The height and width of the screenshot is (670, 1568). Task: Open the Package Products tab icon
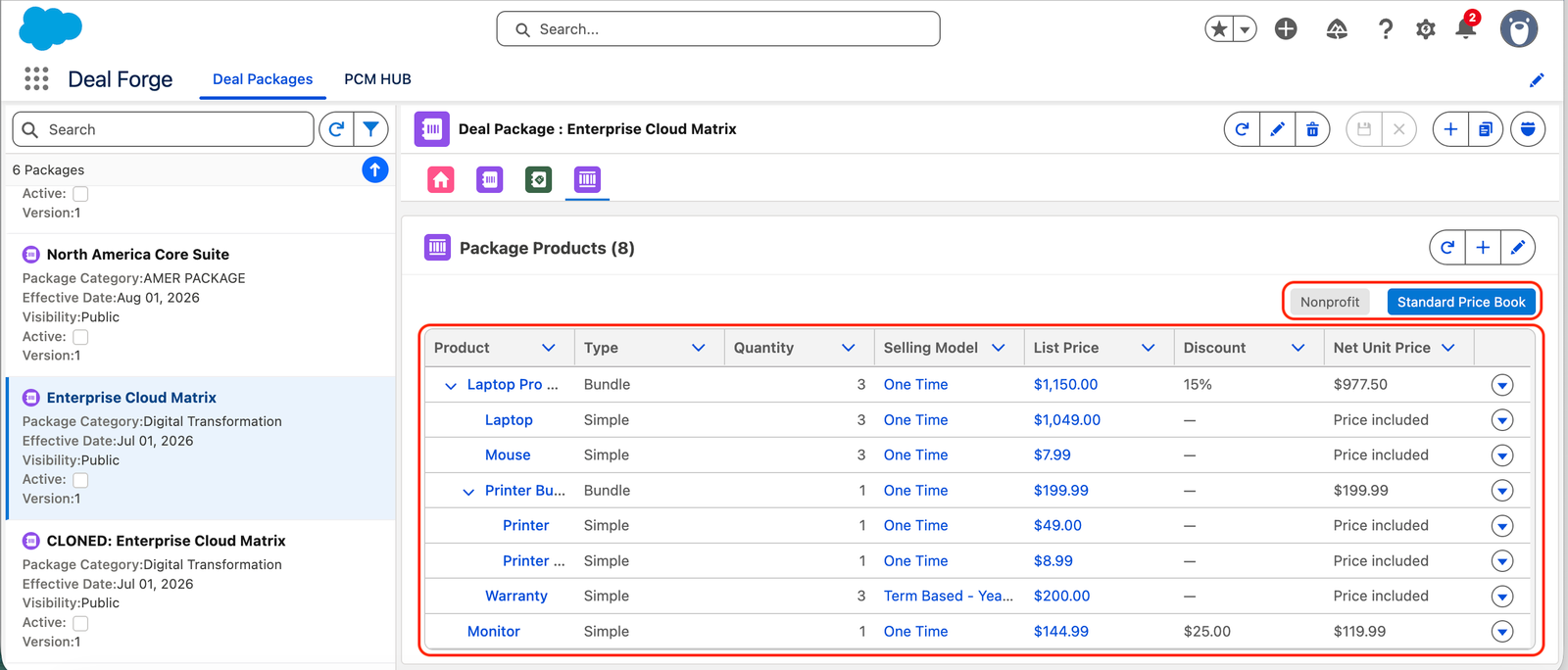point(588,179)
